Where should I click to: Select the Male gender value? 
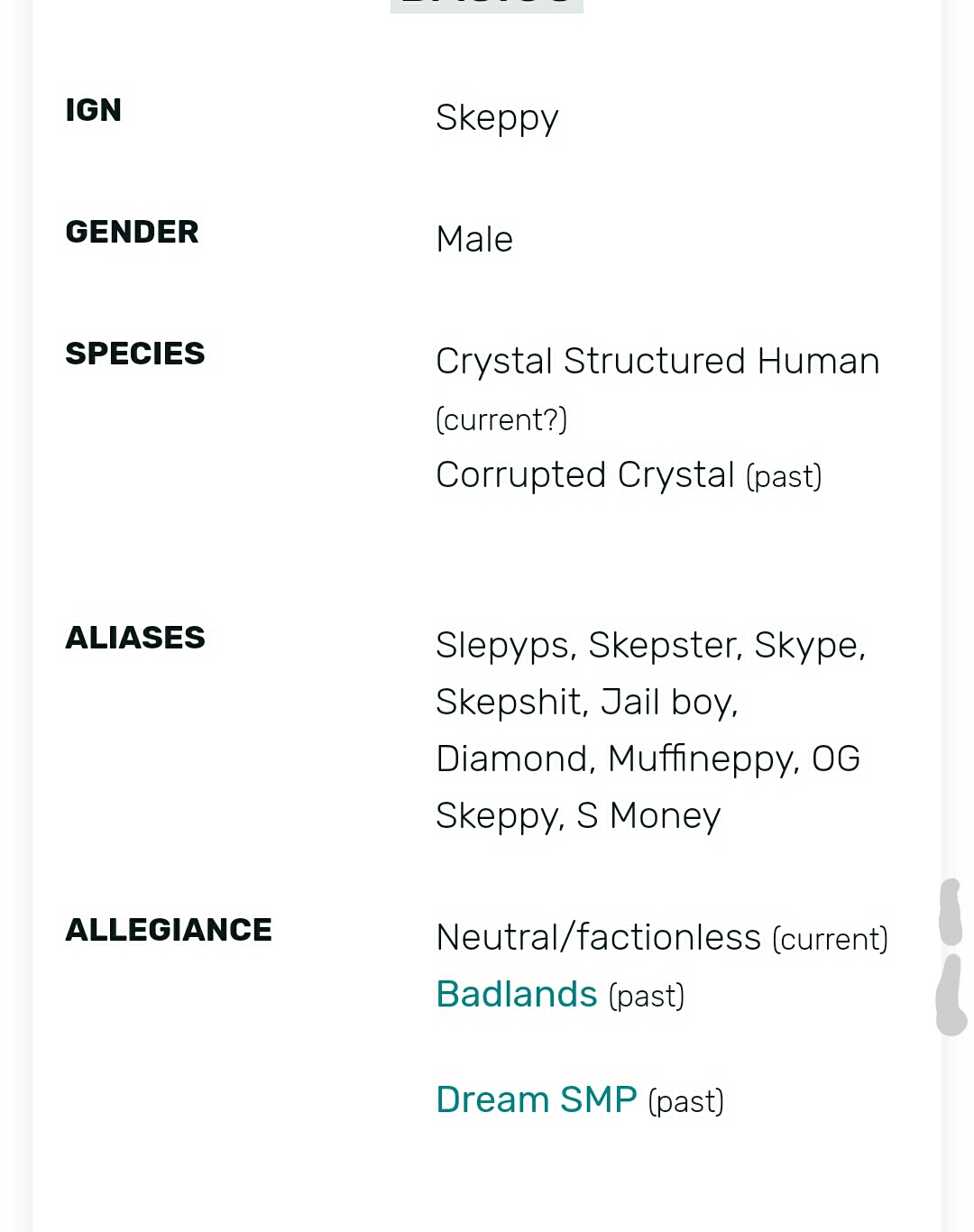(x=474, y=240)
